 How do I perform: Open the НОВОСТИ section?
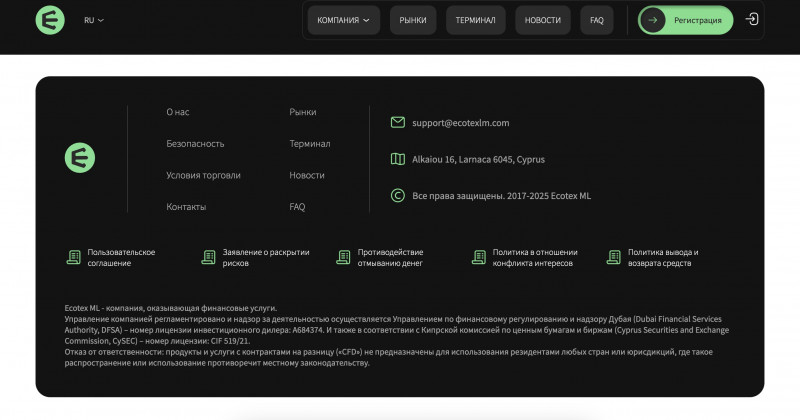543,20
